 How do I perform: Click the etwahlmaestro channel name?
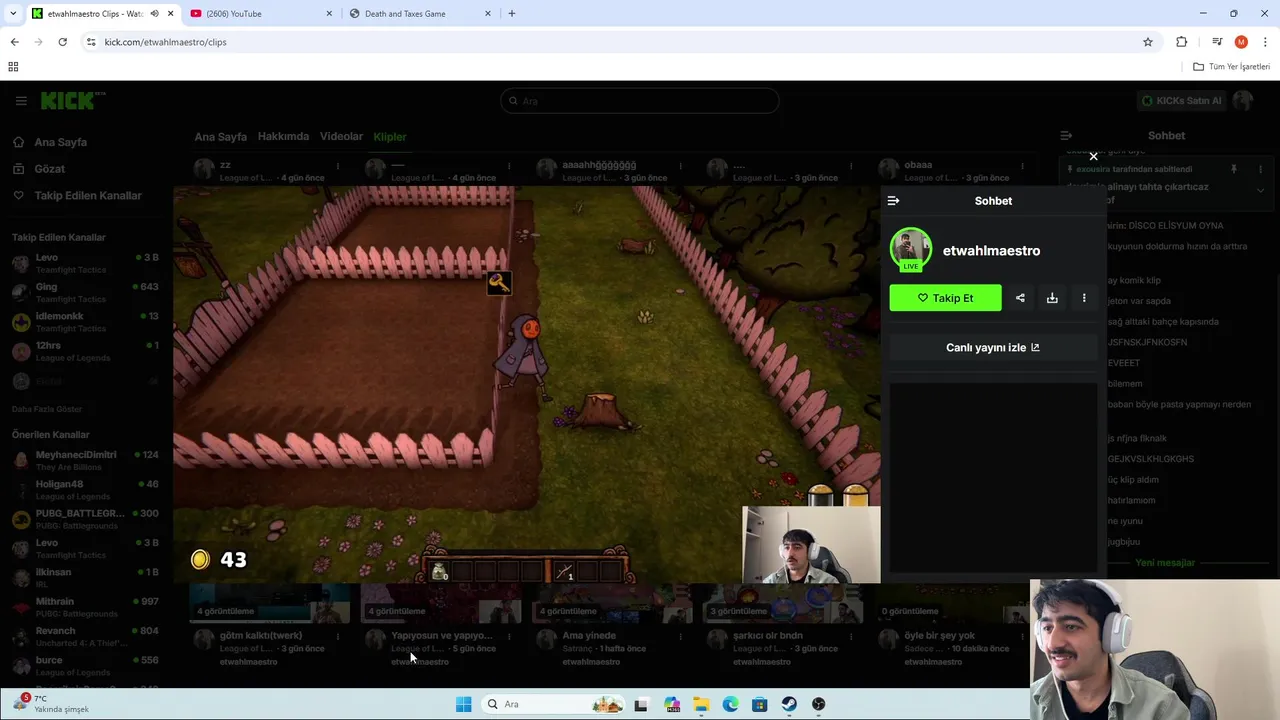click(991, 251)
